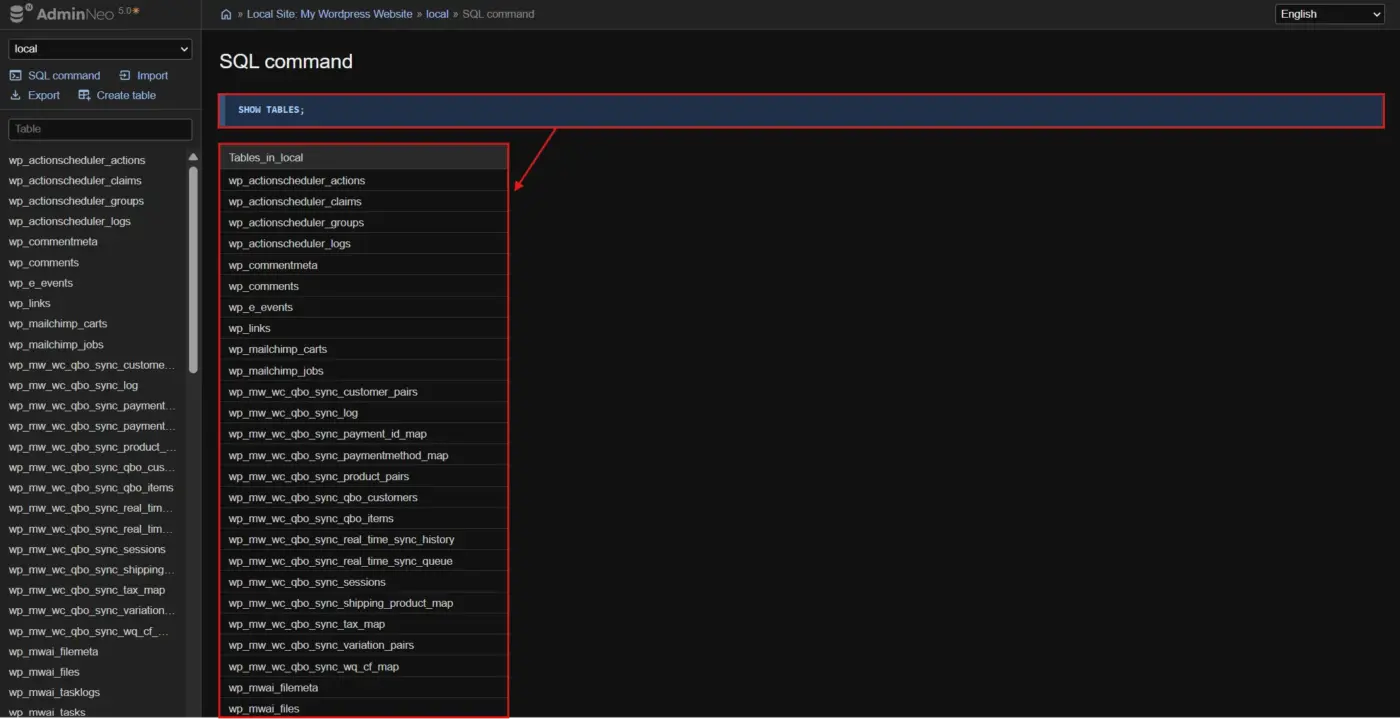This screenshot has width=1400, height=719.
Task: Select wp_commentmeta in the results table
Action: tap(364, 266)
